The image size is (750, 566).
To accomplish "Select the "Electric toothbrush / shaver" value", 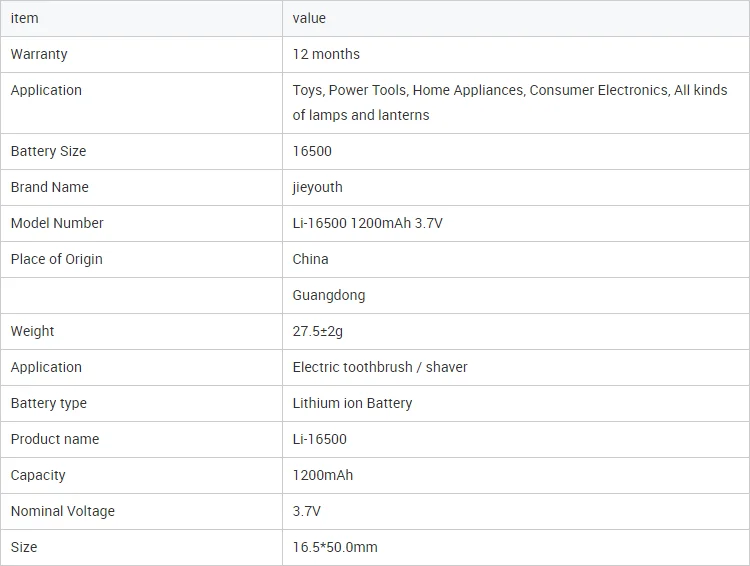I will tap(380, 367).
